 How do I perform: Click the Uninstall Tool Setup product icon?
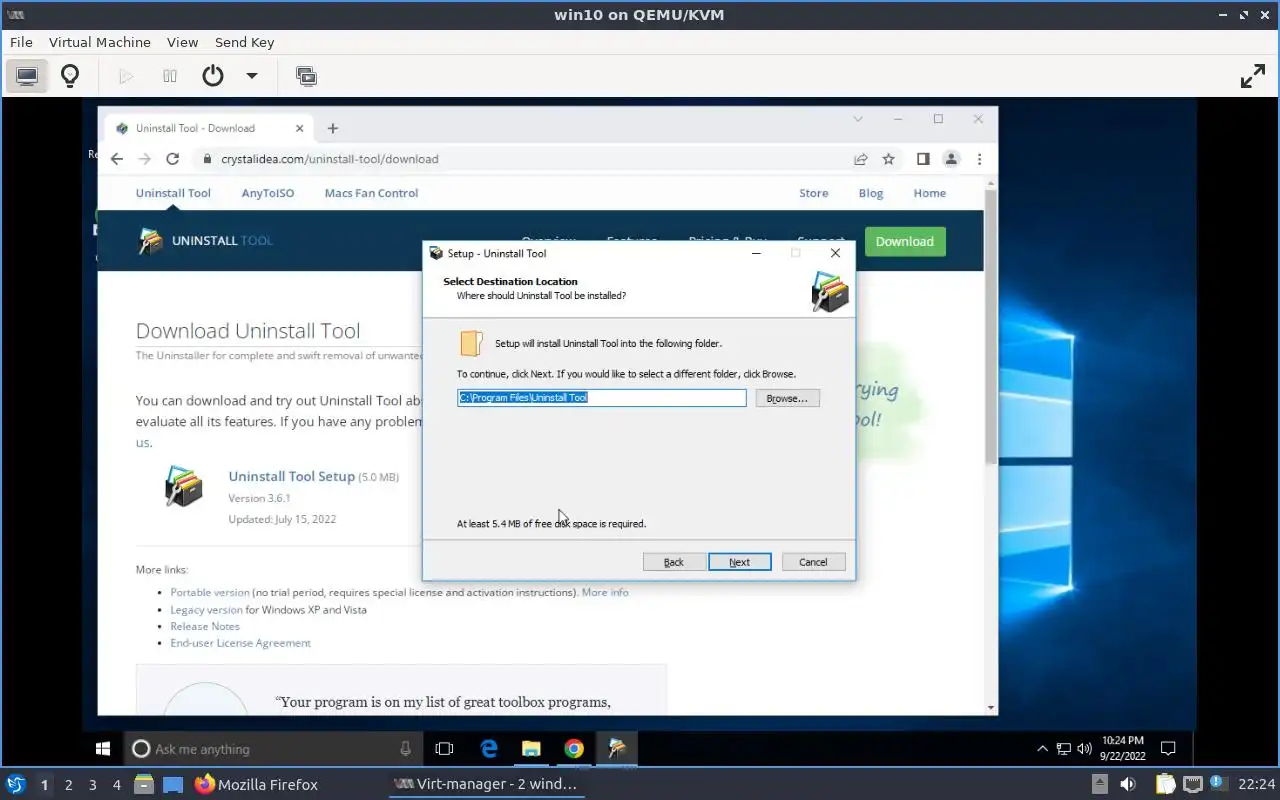184,487
